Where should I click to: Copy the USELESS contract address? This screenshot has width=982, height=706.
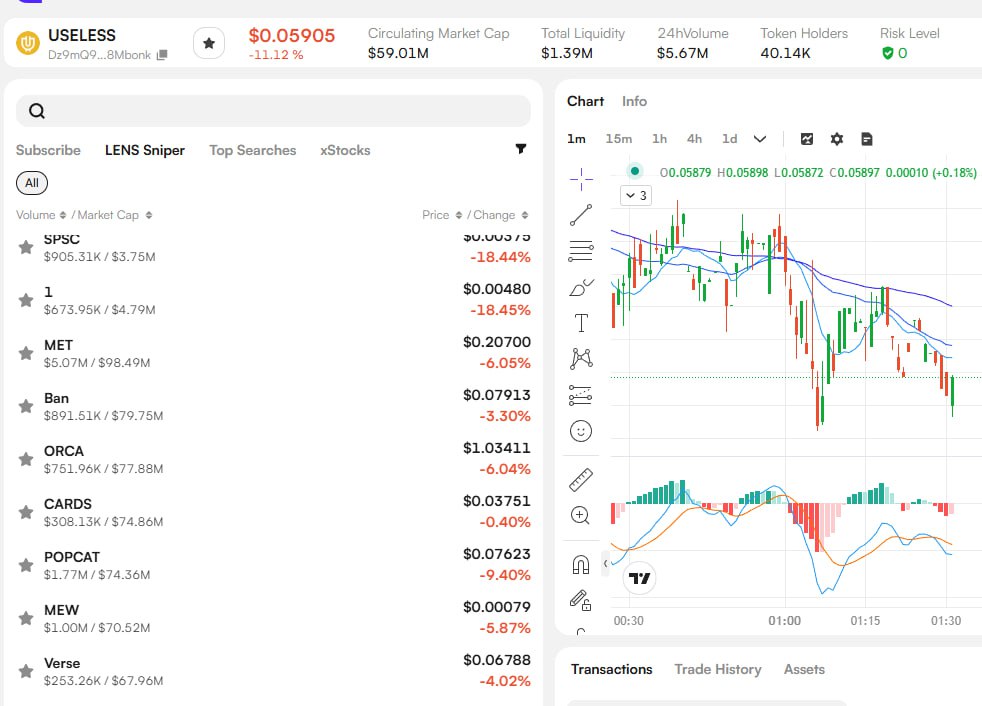coord(162,55)
